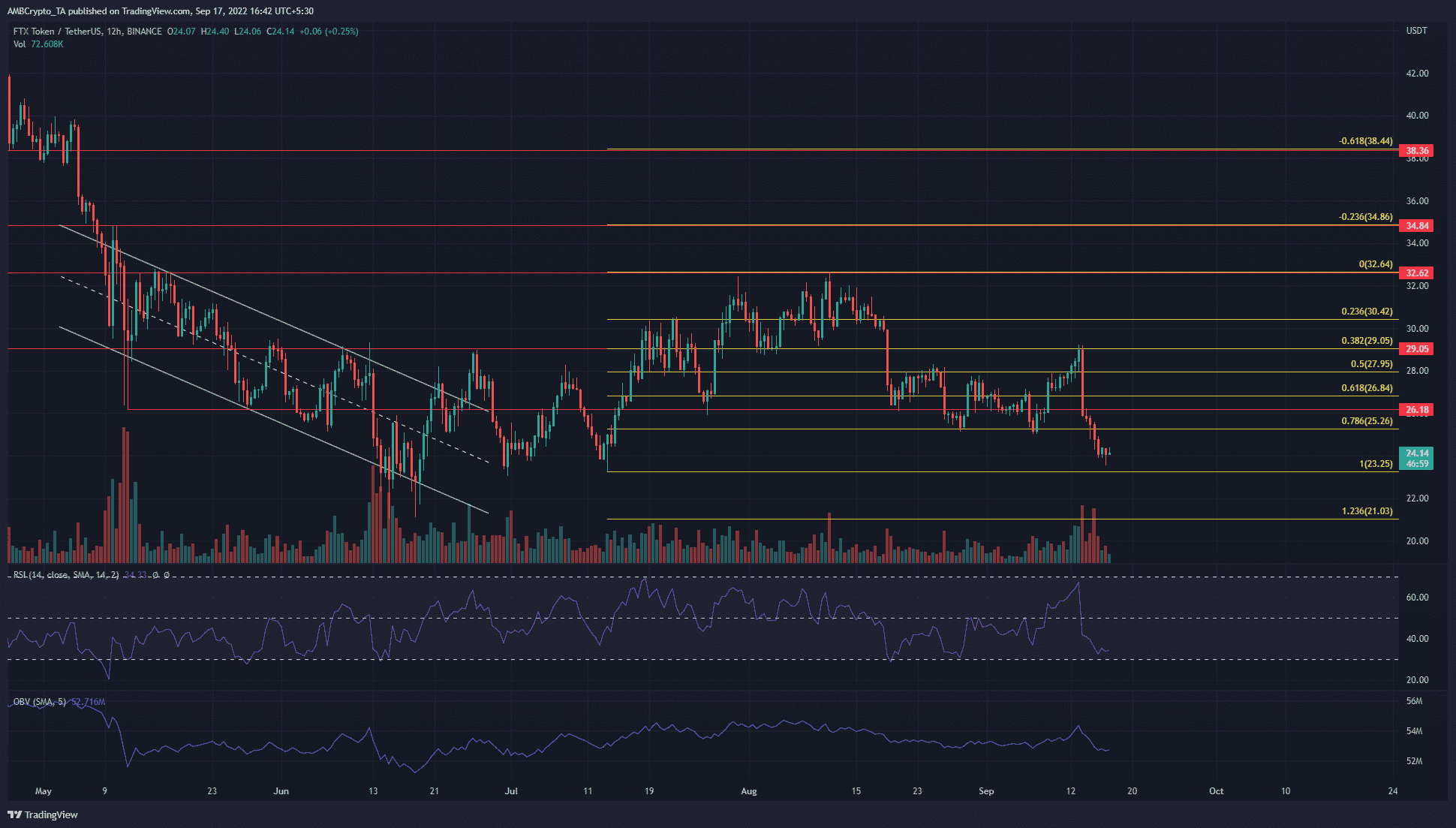Click the L24.06 low value in header
Viewport: 1456px width, 828px height.
click(248, 32)
